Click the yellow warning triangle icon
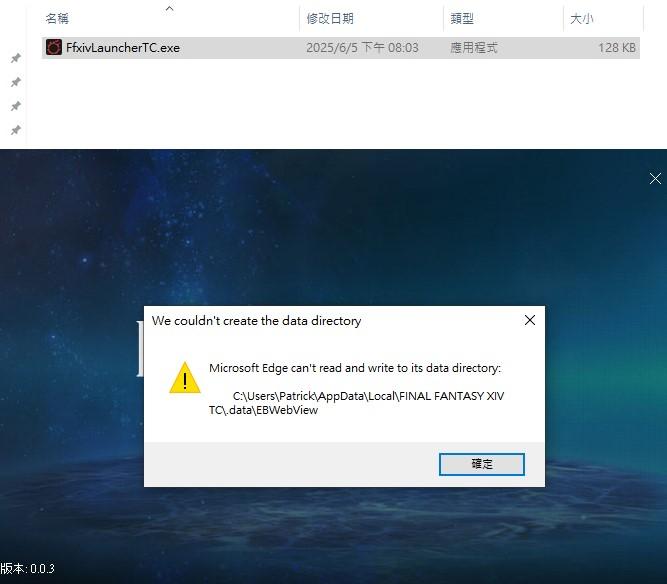This screenshot has height=584, width=667. click(185, 378)
